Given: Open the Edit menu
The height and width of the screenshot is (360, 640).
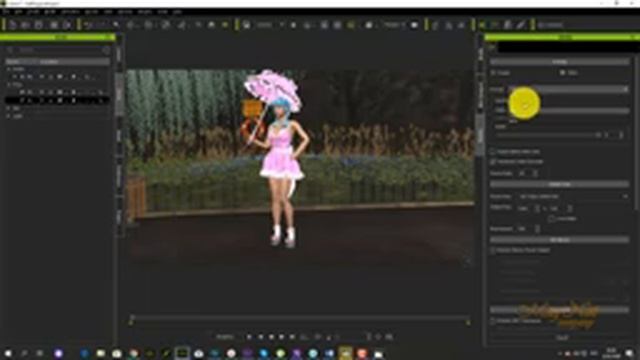Looking at the screenshot, I should tap(18, 12).
